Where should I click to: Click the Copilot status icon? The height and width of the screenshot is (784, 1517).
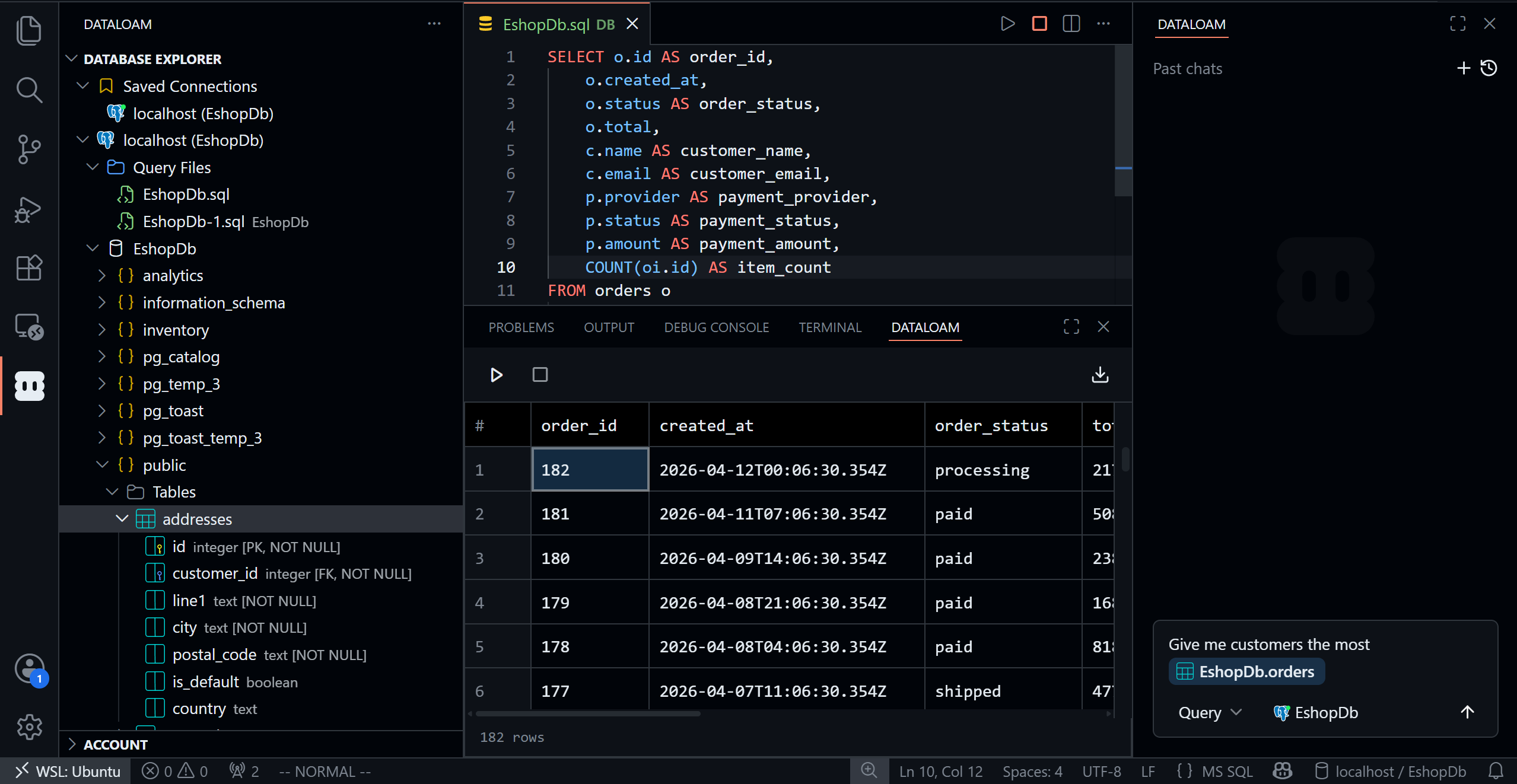click(1283, 771)
